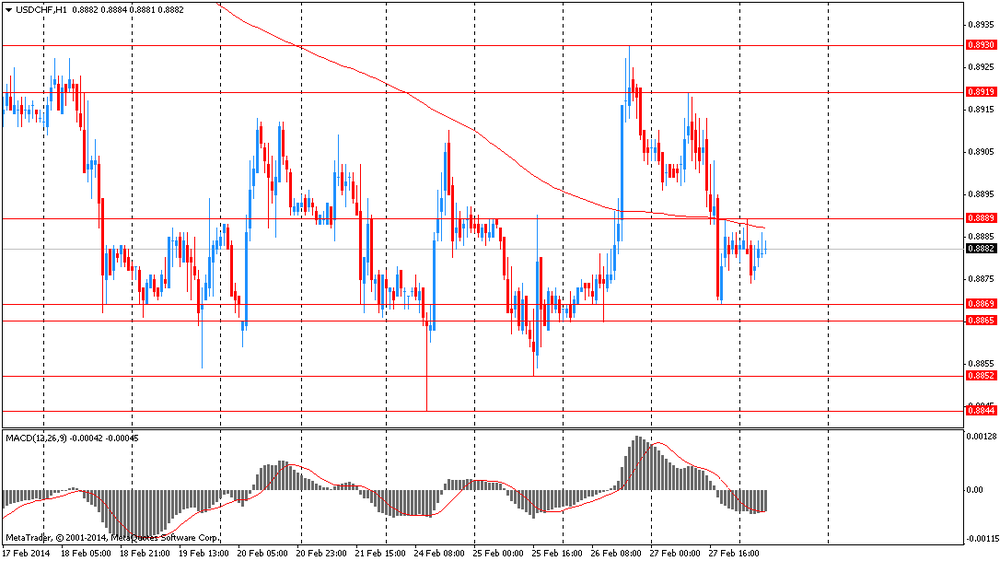Click the 24 Feb 08:00 time label
This screenshot has height=561, width=1000.
439,553
